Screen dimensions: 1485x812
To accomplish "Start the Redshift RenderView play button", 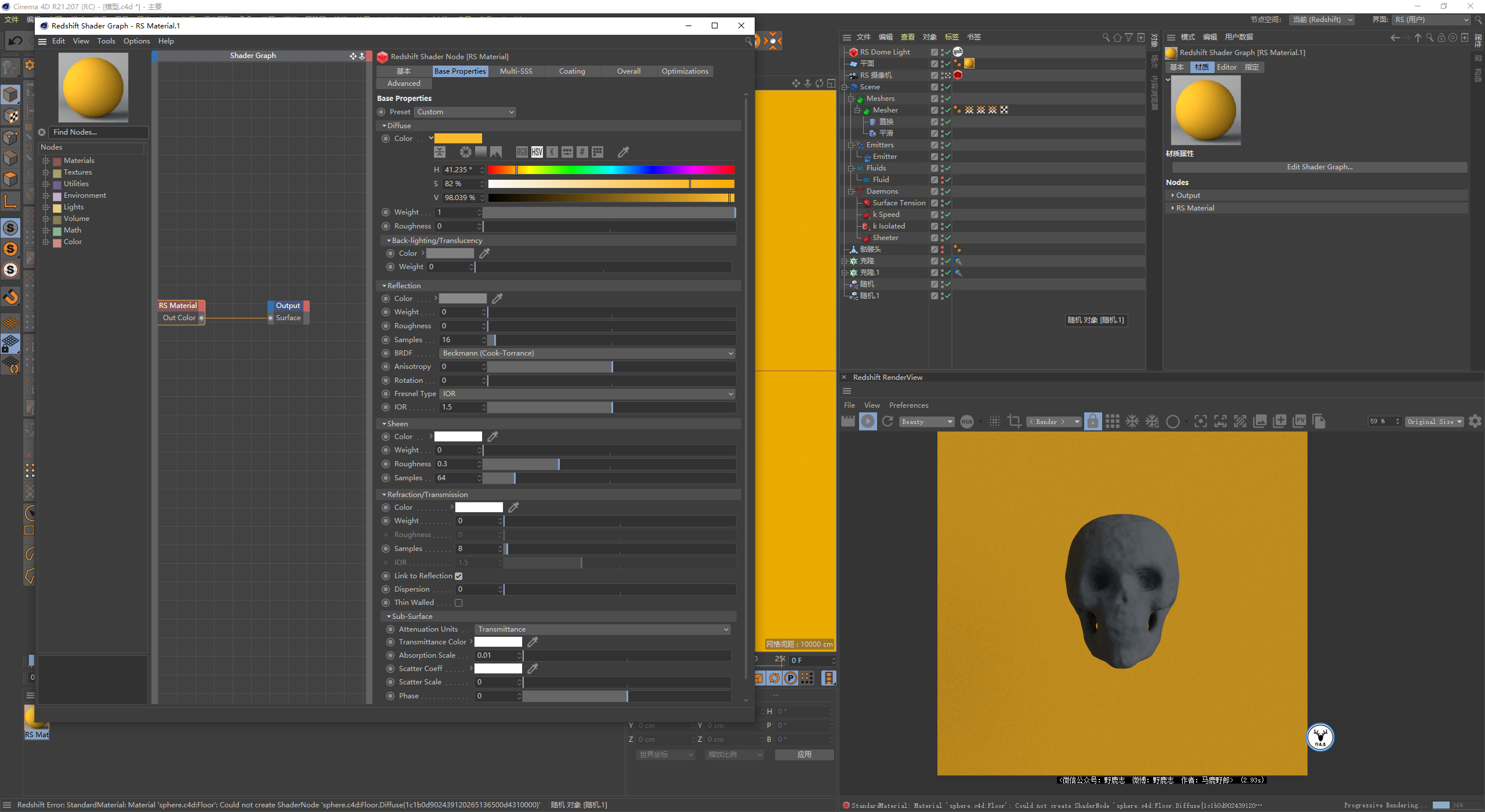I will click(868, 422).
